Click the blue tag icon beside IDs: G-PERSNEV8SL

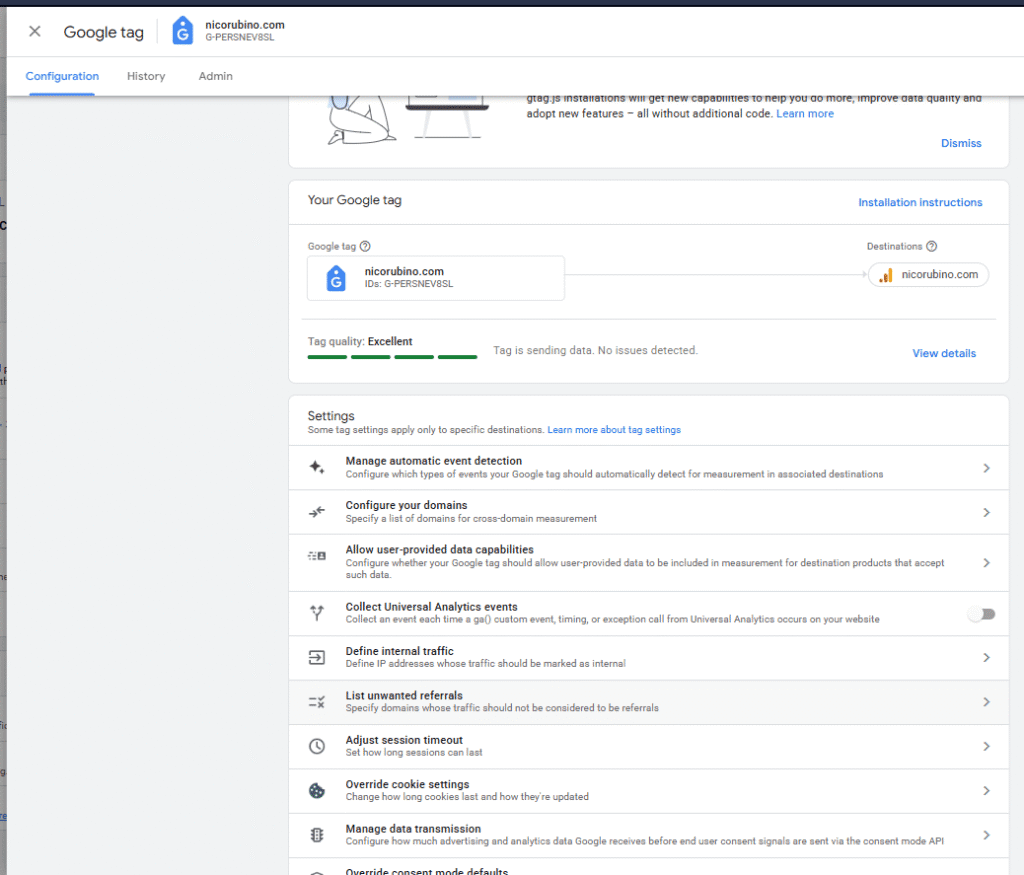[x=336, y=278]
